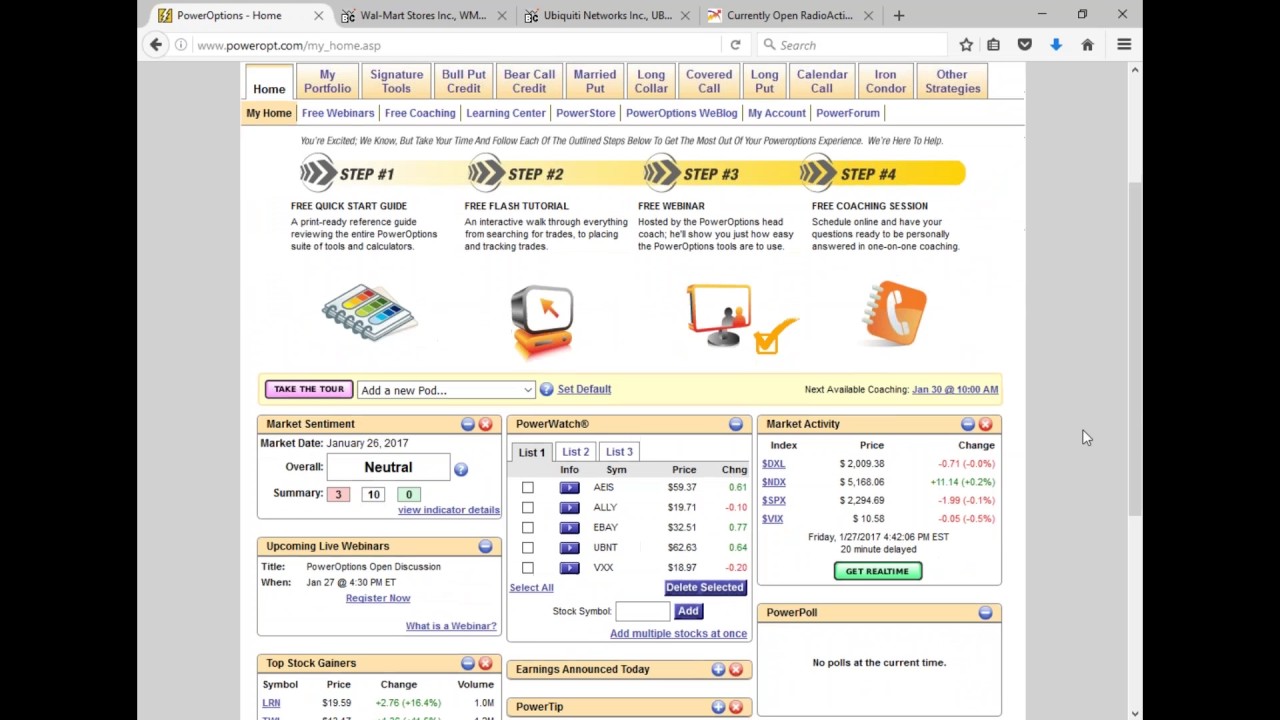Open the browser hamburger menu
Viewport: 1280px width, 720px height.
[x=1124, y=45]
